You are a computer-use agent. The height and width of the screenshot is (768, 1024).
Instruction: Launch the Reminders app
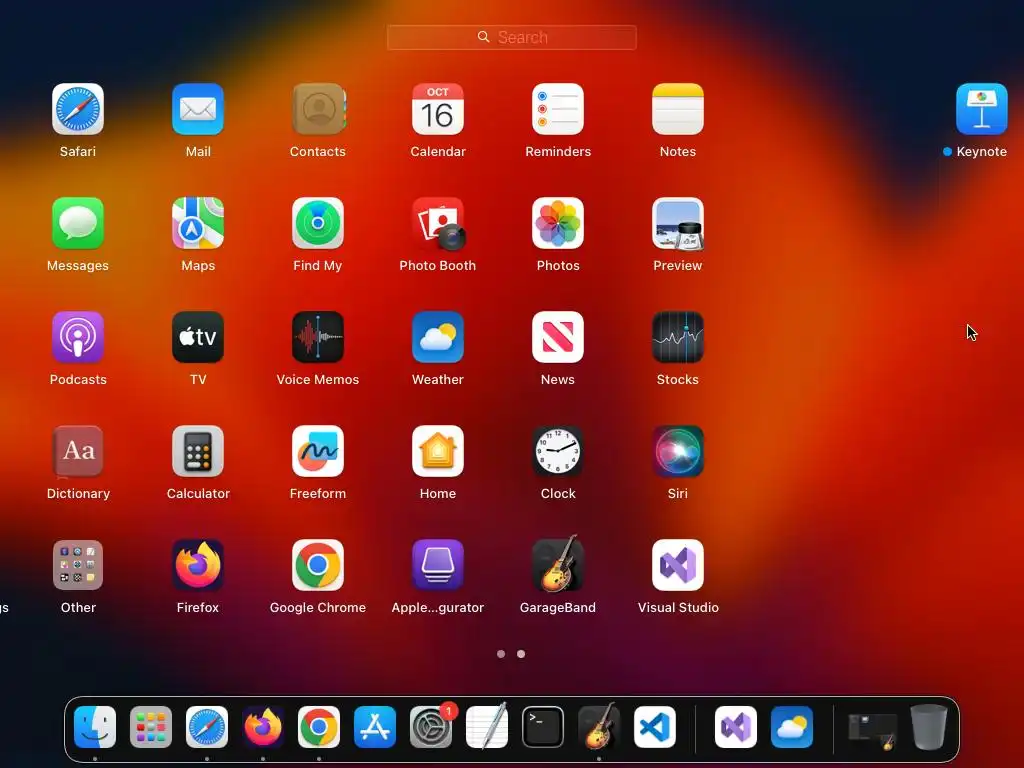(x=558, y=109)
